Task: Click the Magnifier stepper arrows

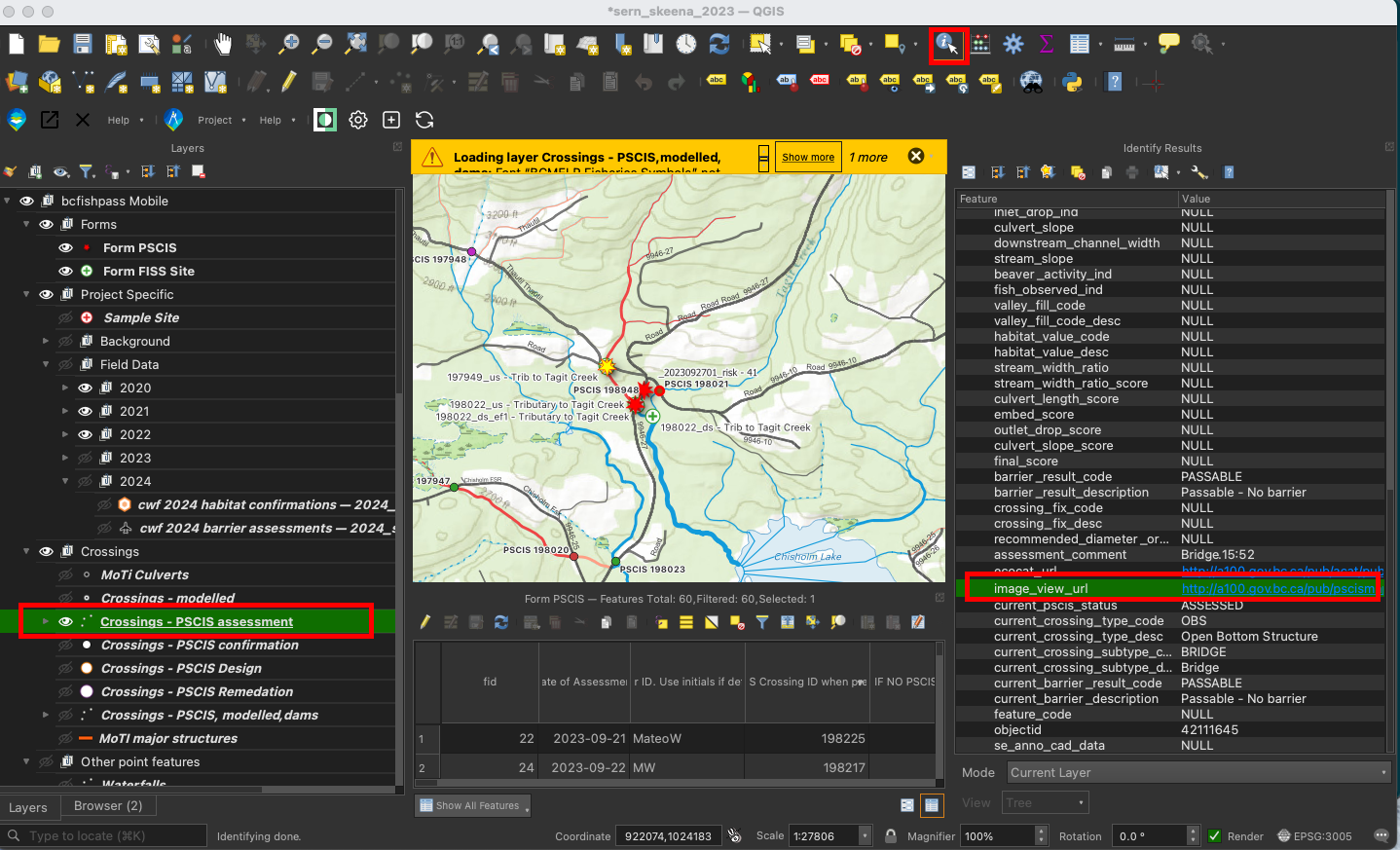Action: [x=1041, y=835]
